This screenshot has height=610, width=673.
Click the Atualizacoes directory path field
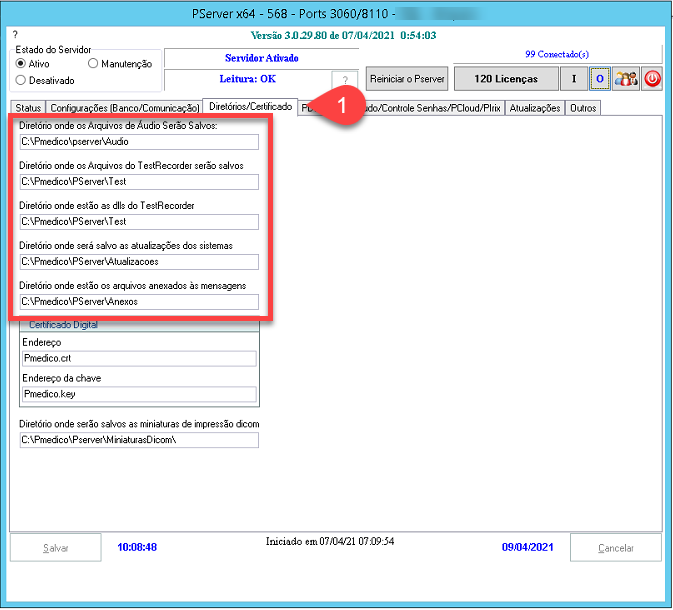pos(138,262)
